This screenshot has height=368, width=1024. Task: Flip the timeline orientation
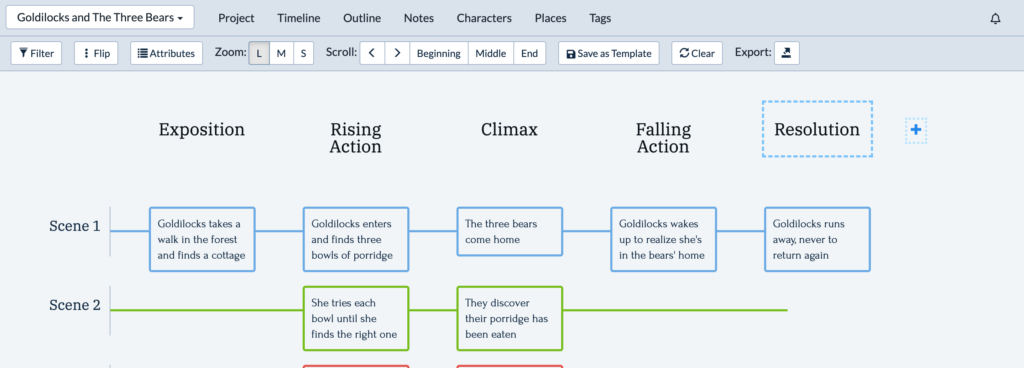pos(96,54)
